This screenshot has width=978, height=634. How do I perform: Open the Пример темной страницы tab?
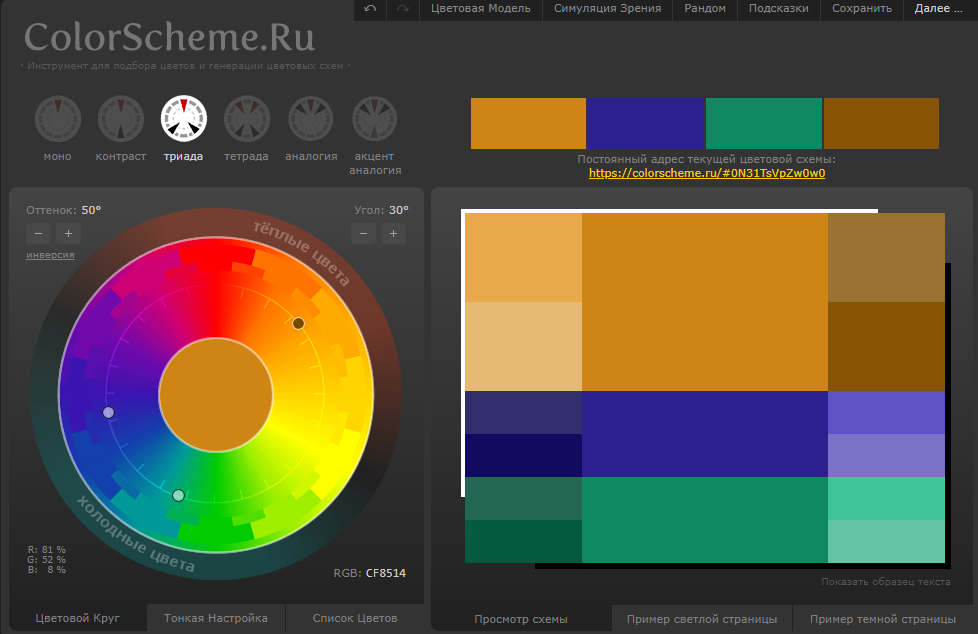883,619
